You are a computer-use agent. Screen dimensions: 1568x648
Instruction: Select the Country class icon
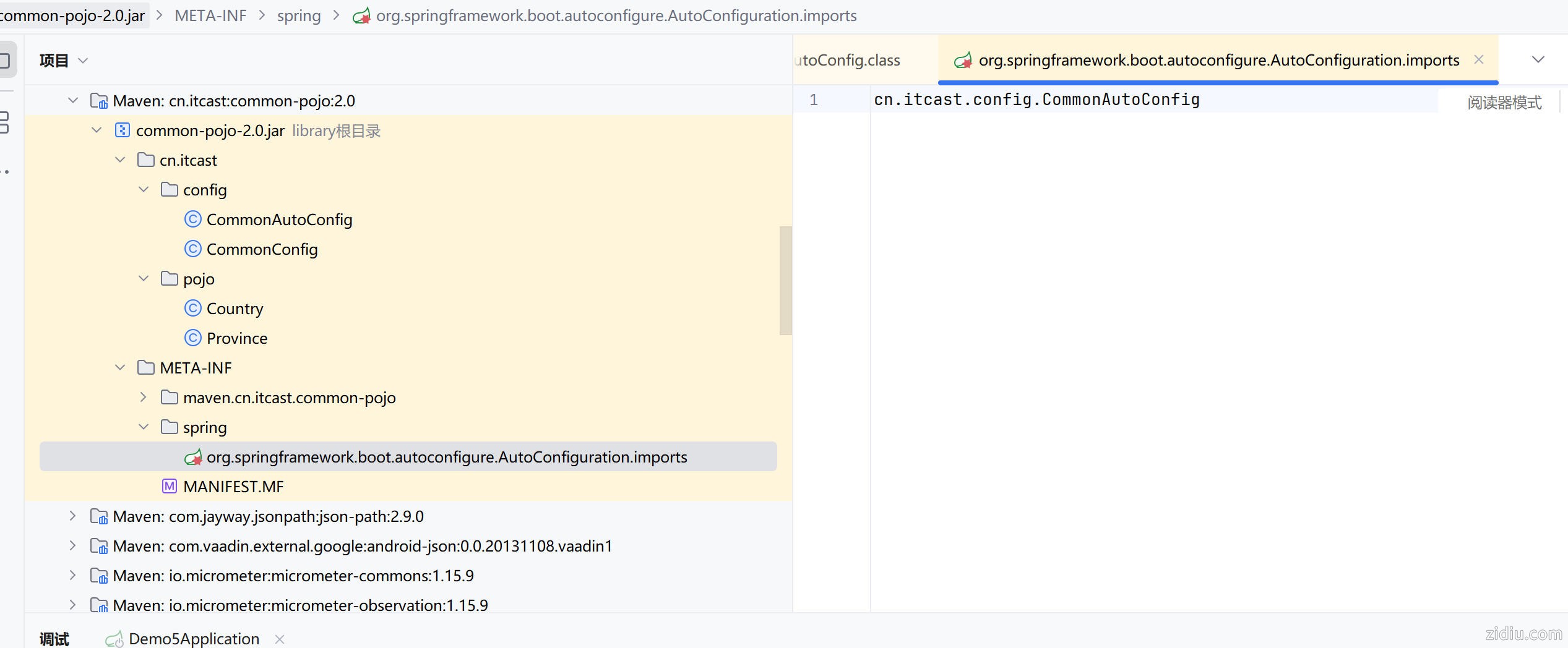(193, 309)
